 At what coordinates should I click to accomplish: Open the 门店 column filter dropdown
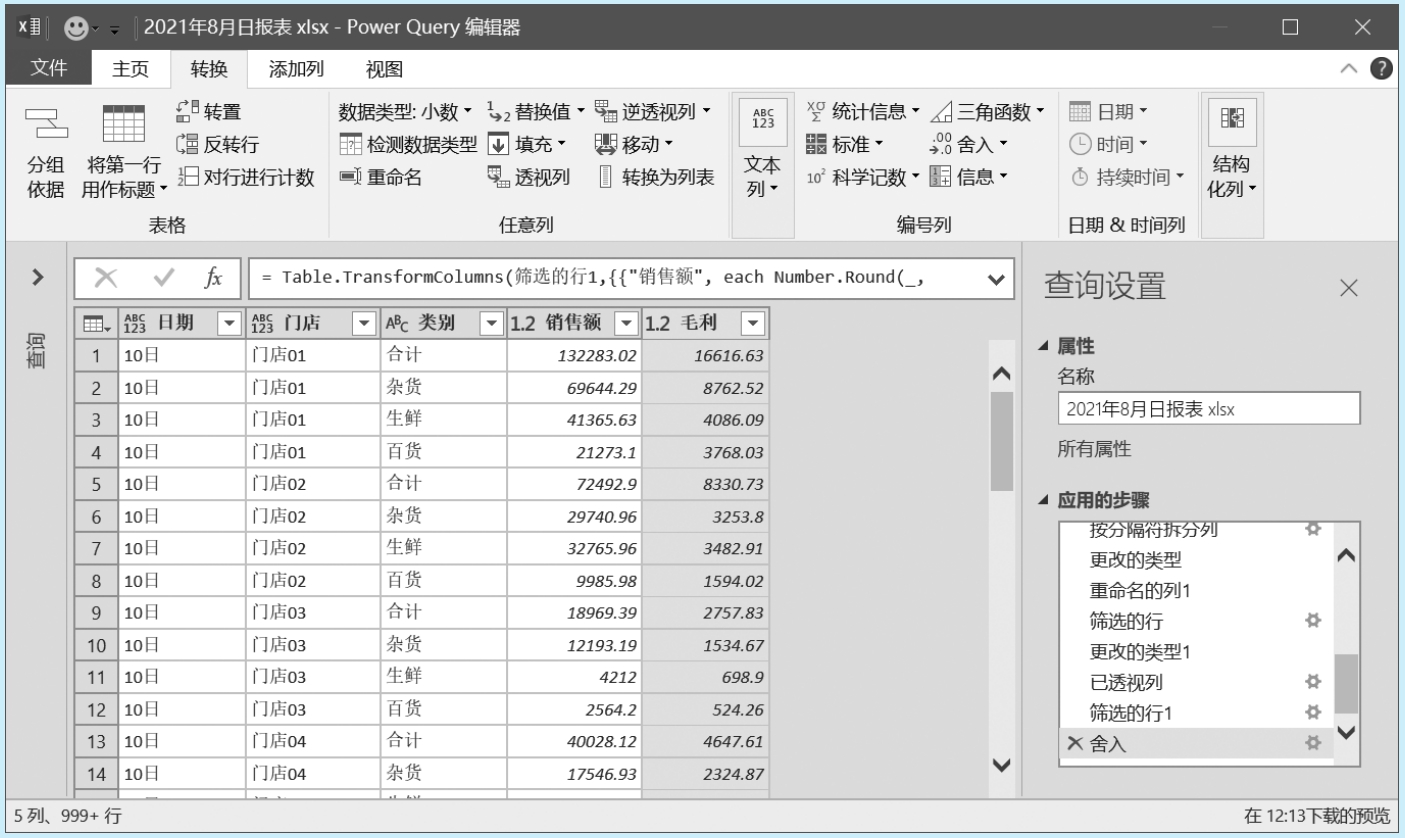363,323
